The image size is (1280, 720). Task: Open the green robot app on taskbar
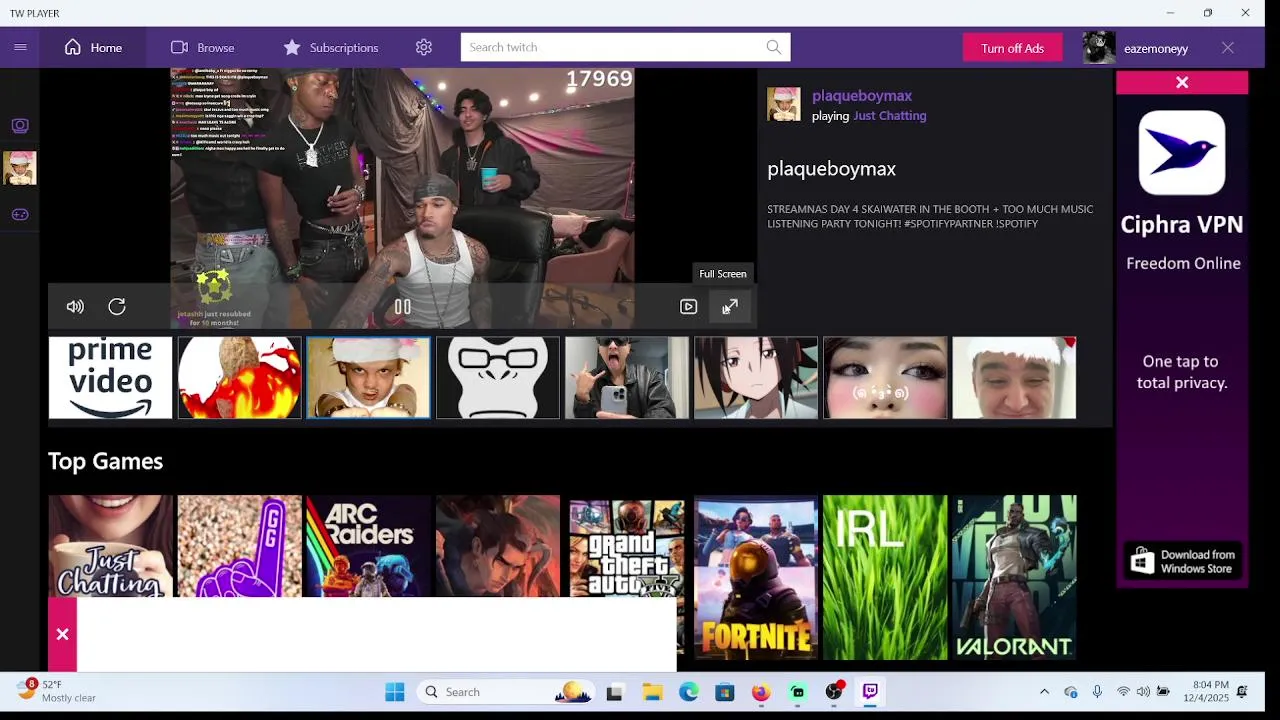point(797,692)
